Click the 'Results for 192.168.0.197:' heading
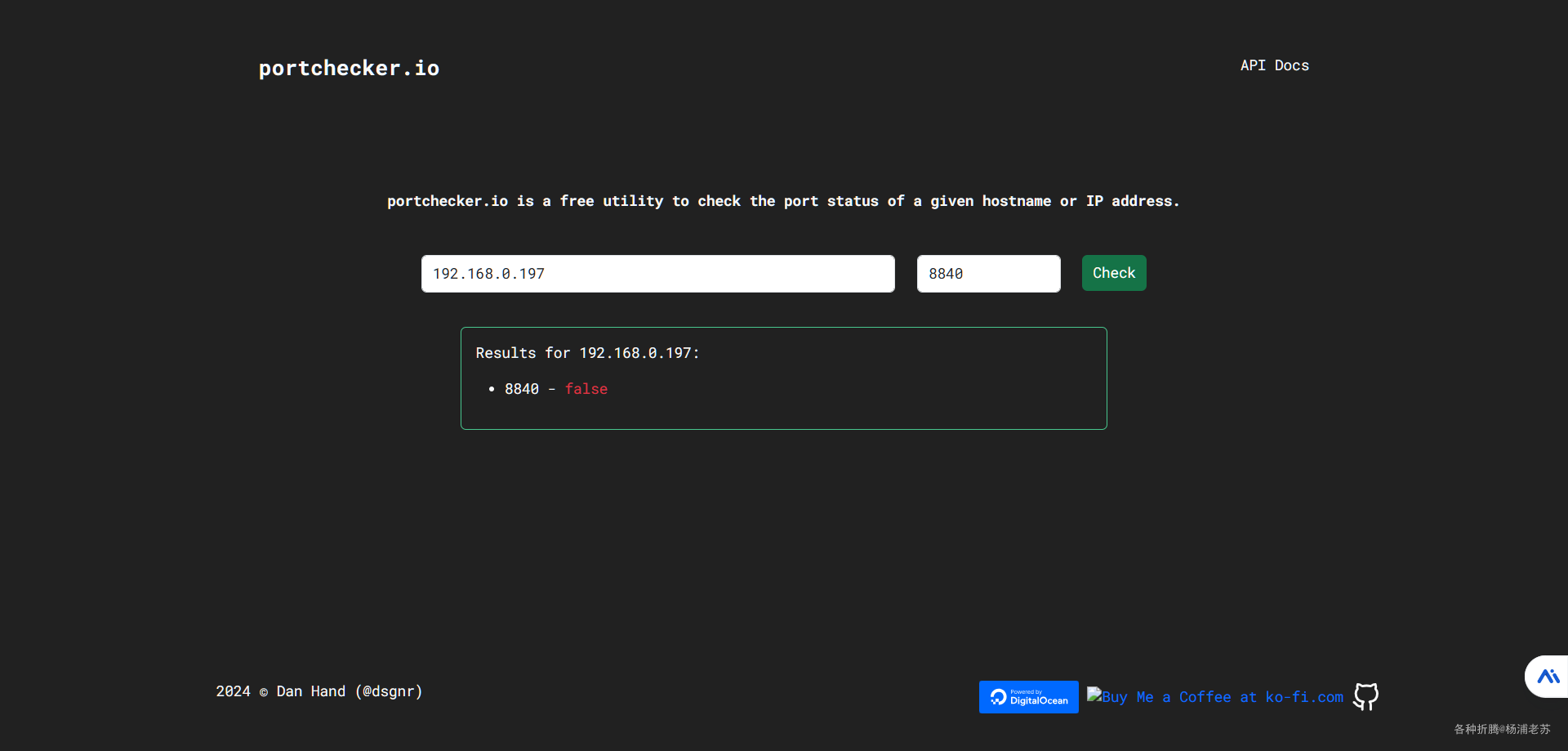1568x751 pixels. (x=588, y=353)
